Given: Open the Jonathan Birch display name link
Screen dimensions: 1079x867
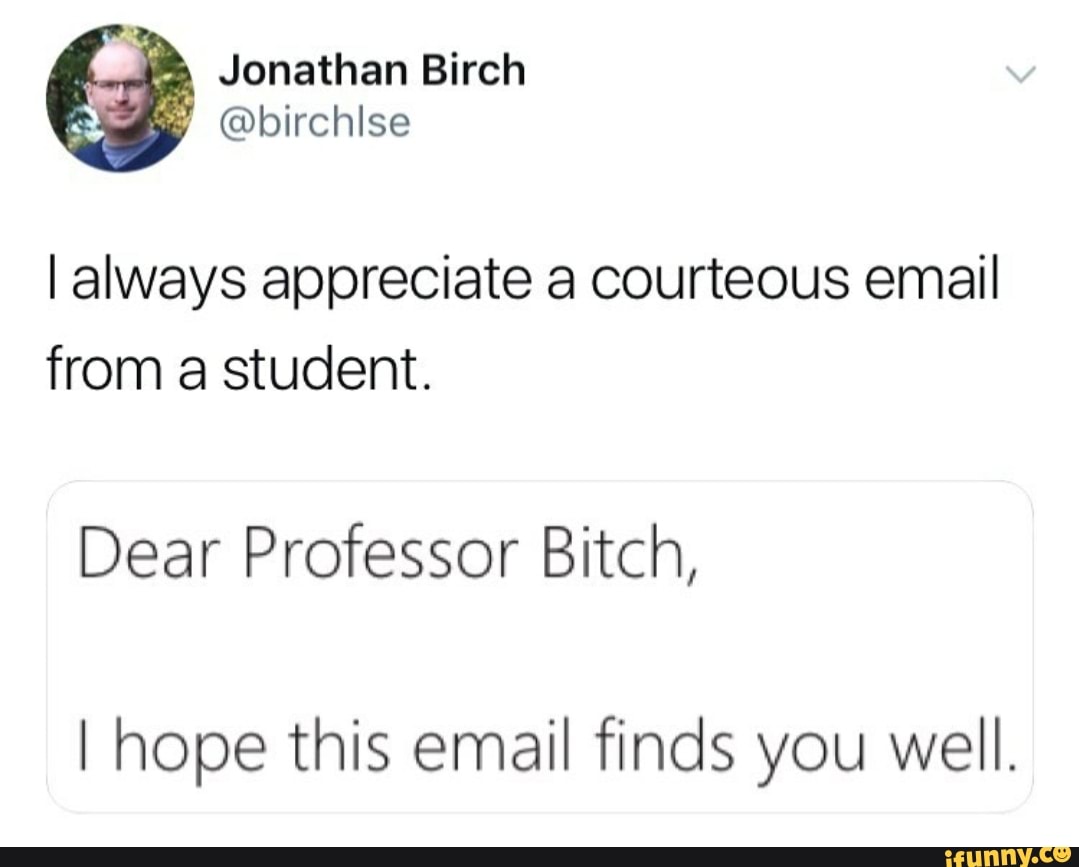Looking at the screenshot, I should coord(372,71).
